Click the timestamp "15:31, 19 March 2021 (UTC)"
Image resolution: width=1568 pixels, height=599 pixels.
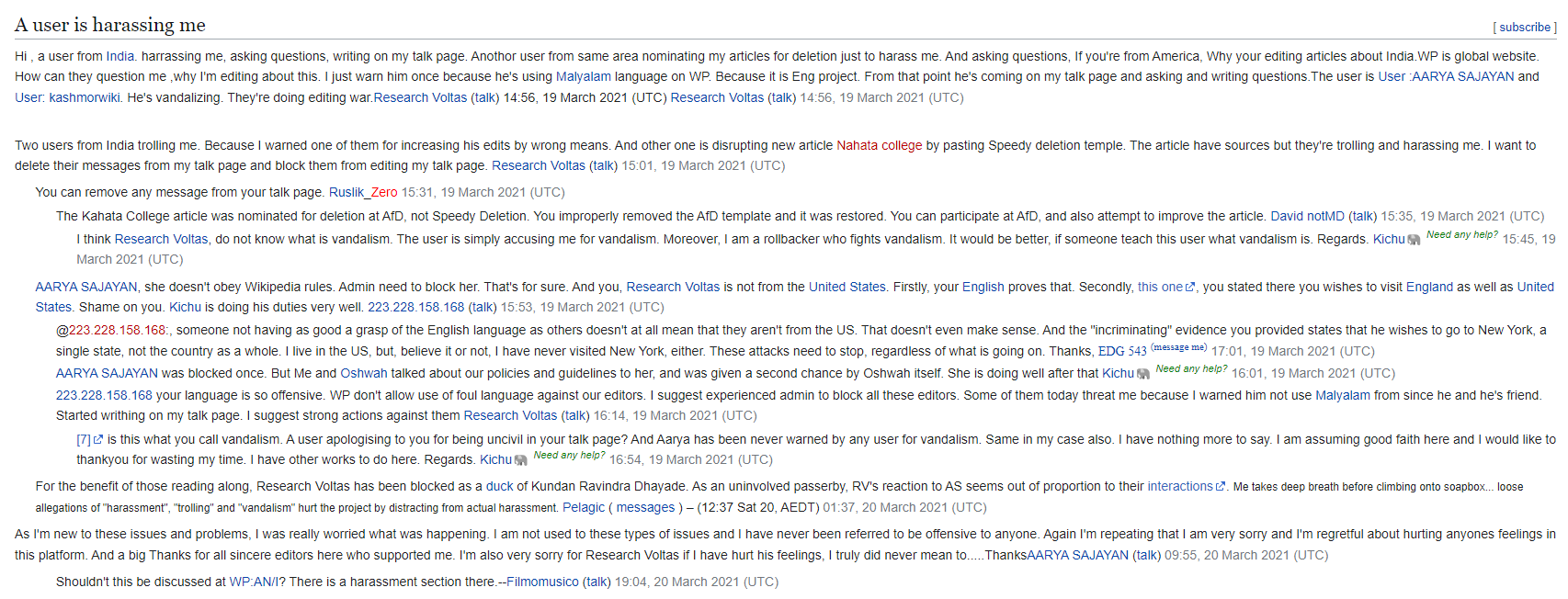[x=483, y=192]
